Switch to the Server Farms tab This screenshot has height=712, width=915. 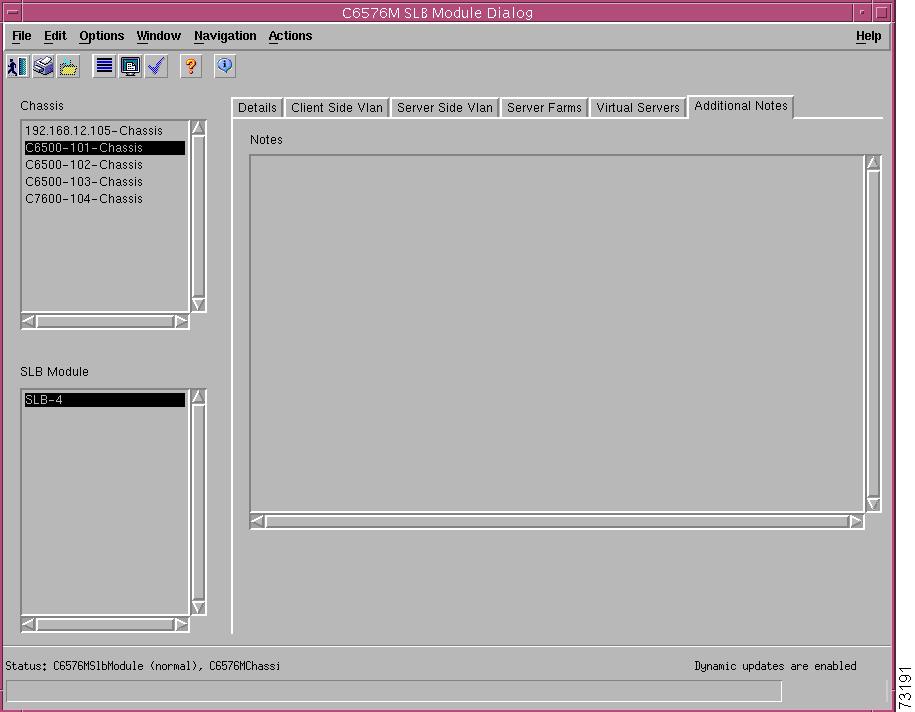(544, 107)
